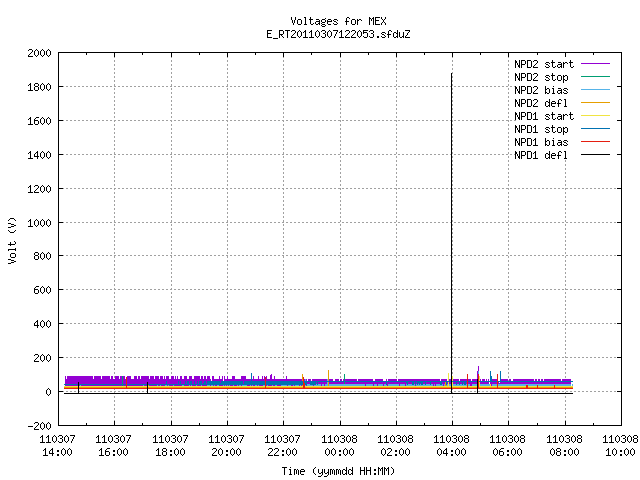The width and height of the screenshot is (640, 480).
Task: Click the 'NPD1 bias' legend label
Action: (x=541, y=142)
